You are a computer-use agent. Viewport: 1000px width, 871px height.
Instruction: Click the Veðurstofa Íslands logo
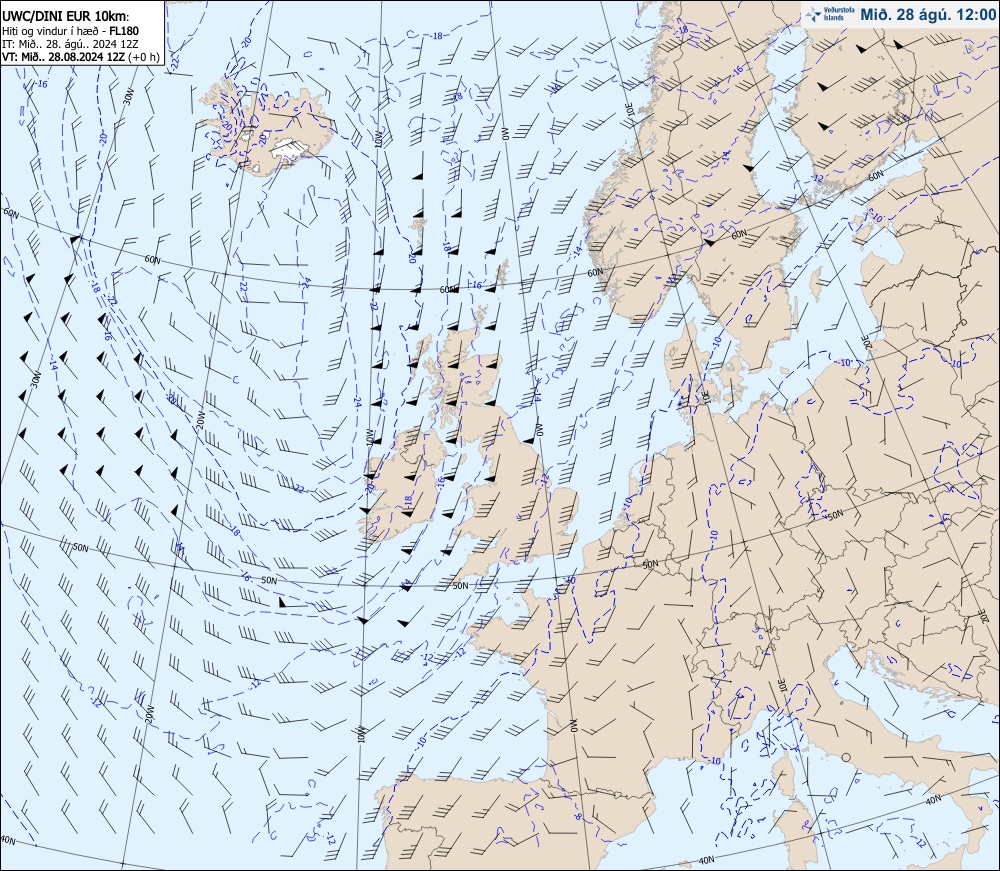830,14
